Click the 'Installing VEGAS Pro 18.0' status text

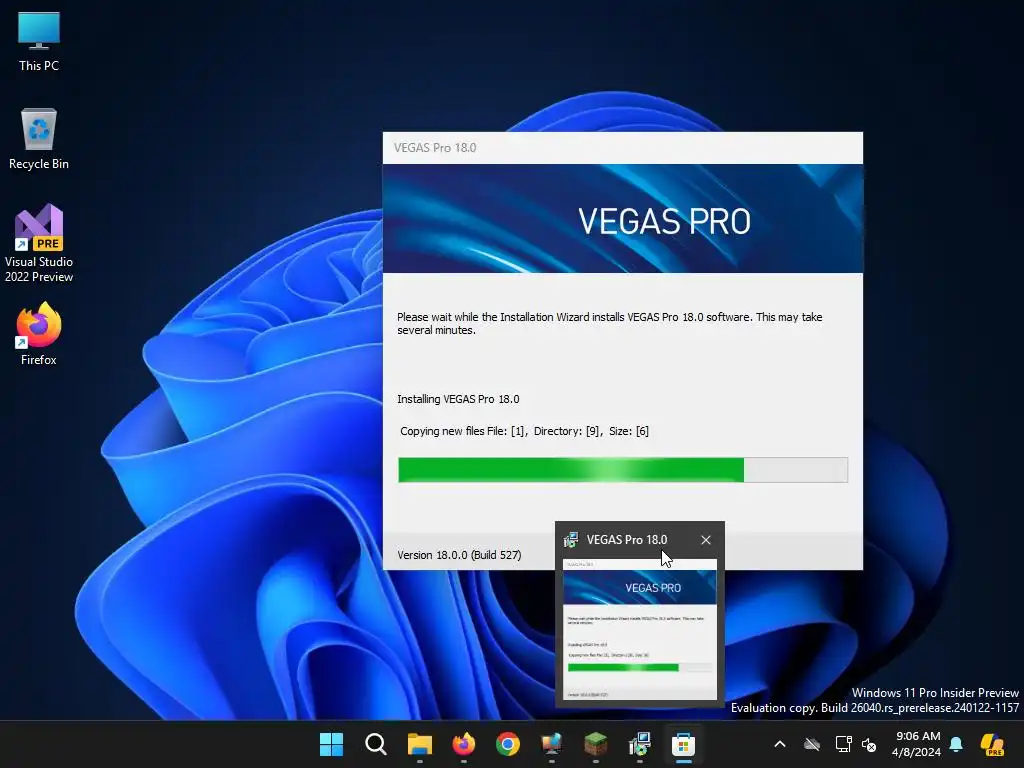click(x=458, y=399)
